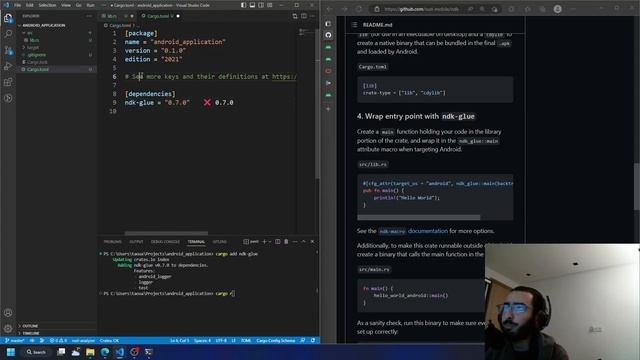Click the split editor right icon
This screenshot has height=360, width=640.
(304, 16)
